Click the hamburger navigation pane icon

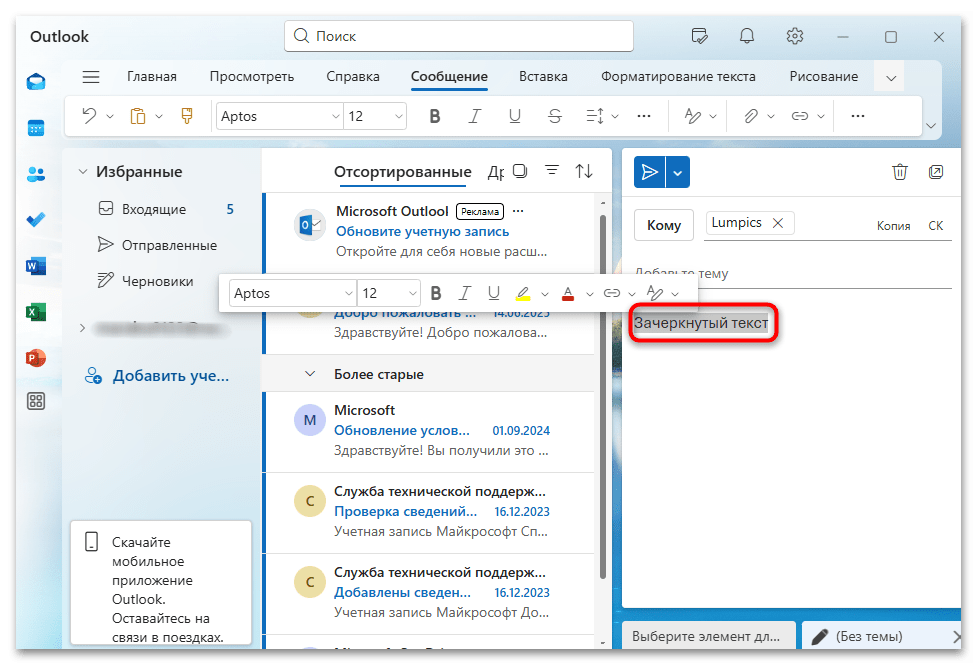(91, 77)
